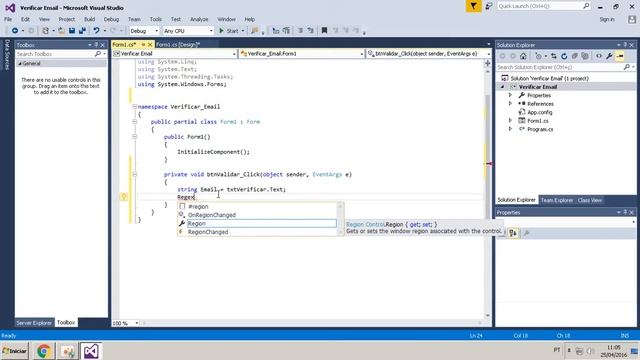Viewport: 640px width, 360px height.
Task: Collapse the Verificar Email project node
Action: 502,87
